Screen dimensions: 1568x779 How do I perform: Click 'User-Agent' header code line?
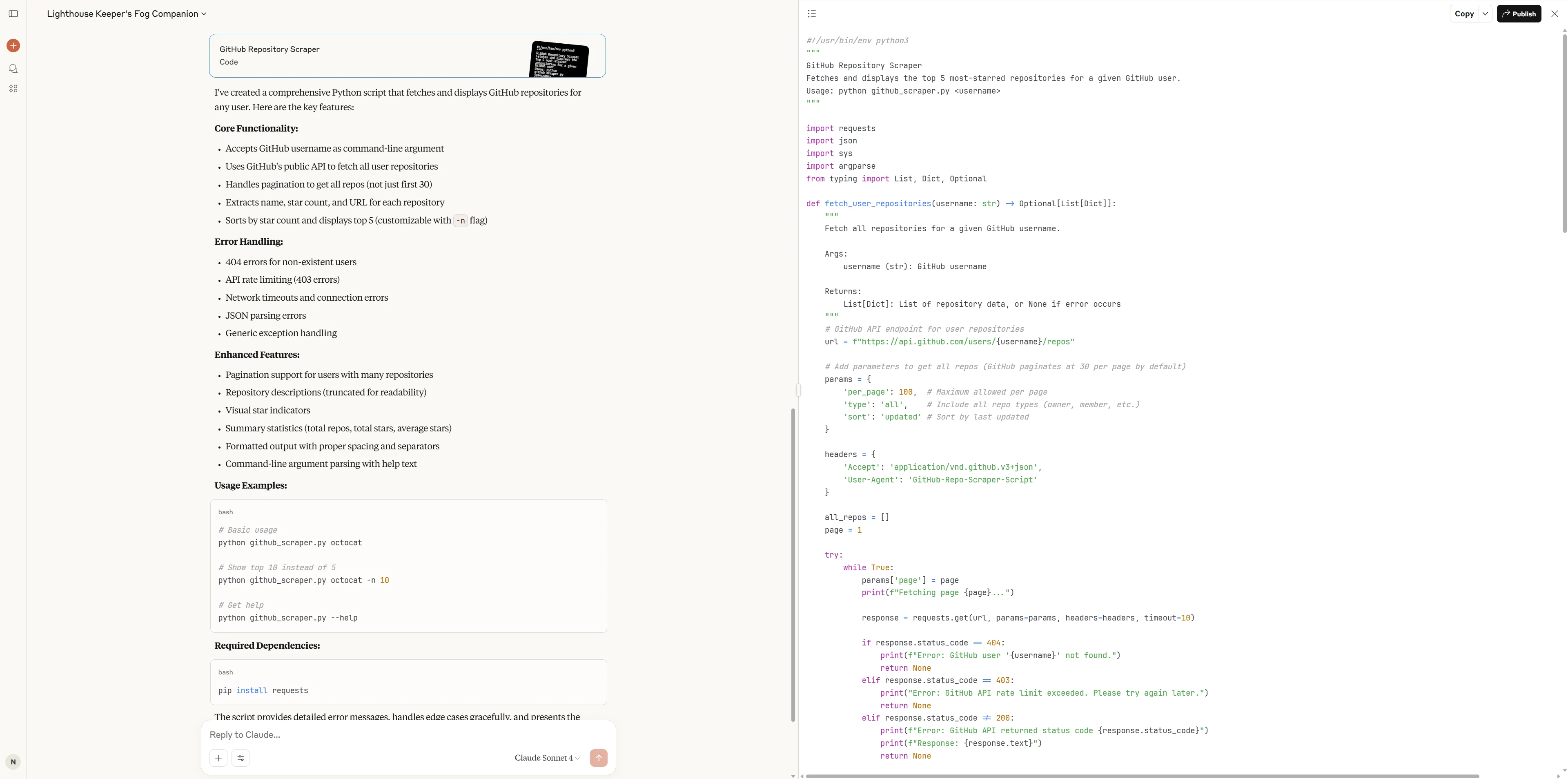(x=940, y=480)
